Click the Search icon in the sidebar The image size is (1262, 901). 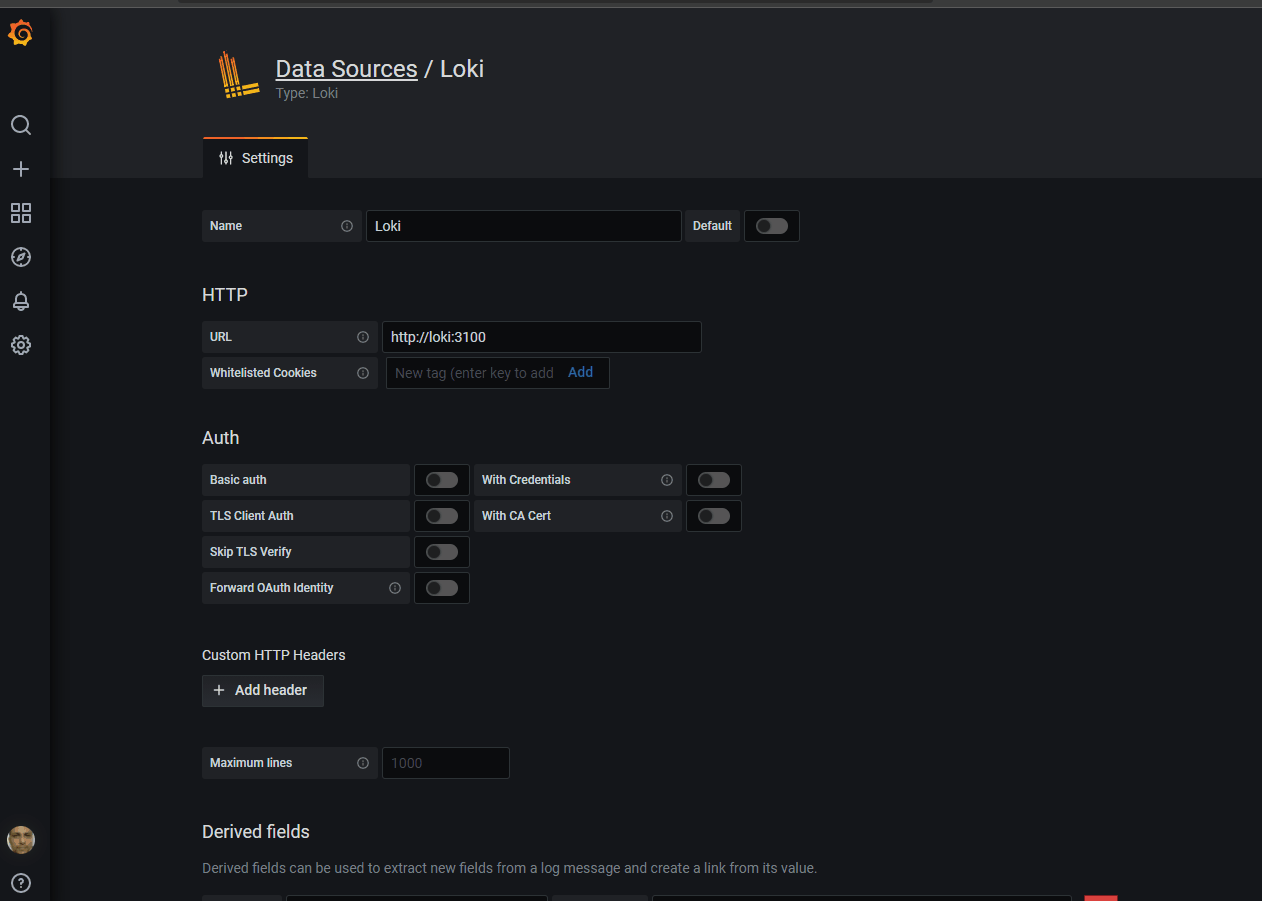[x=20, y=125]
